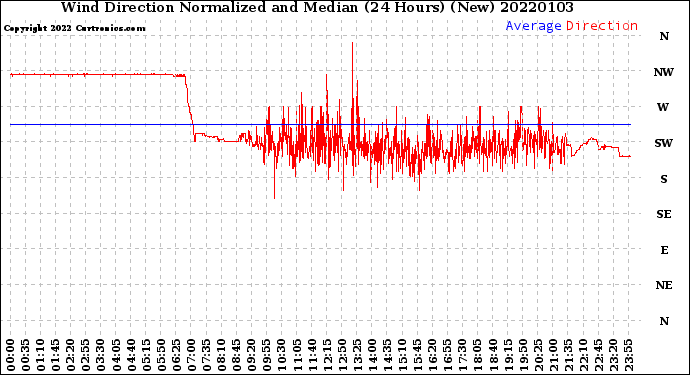Click the 01:45 time label
Screen dimensions: 690x375
click(55, 355)
